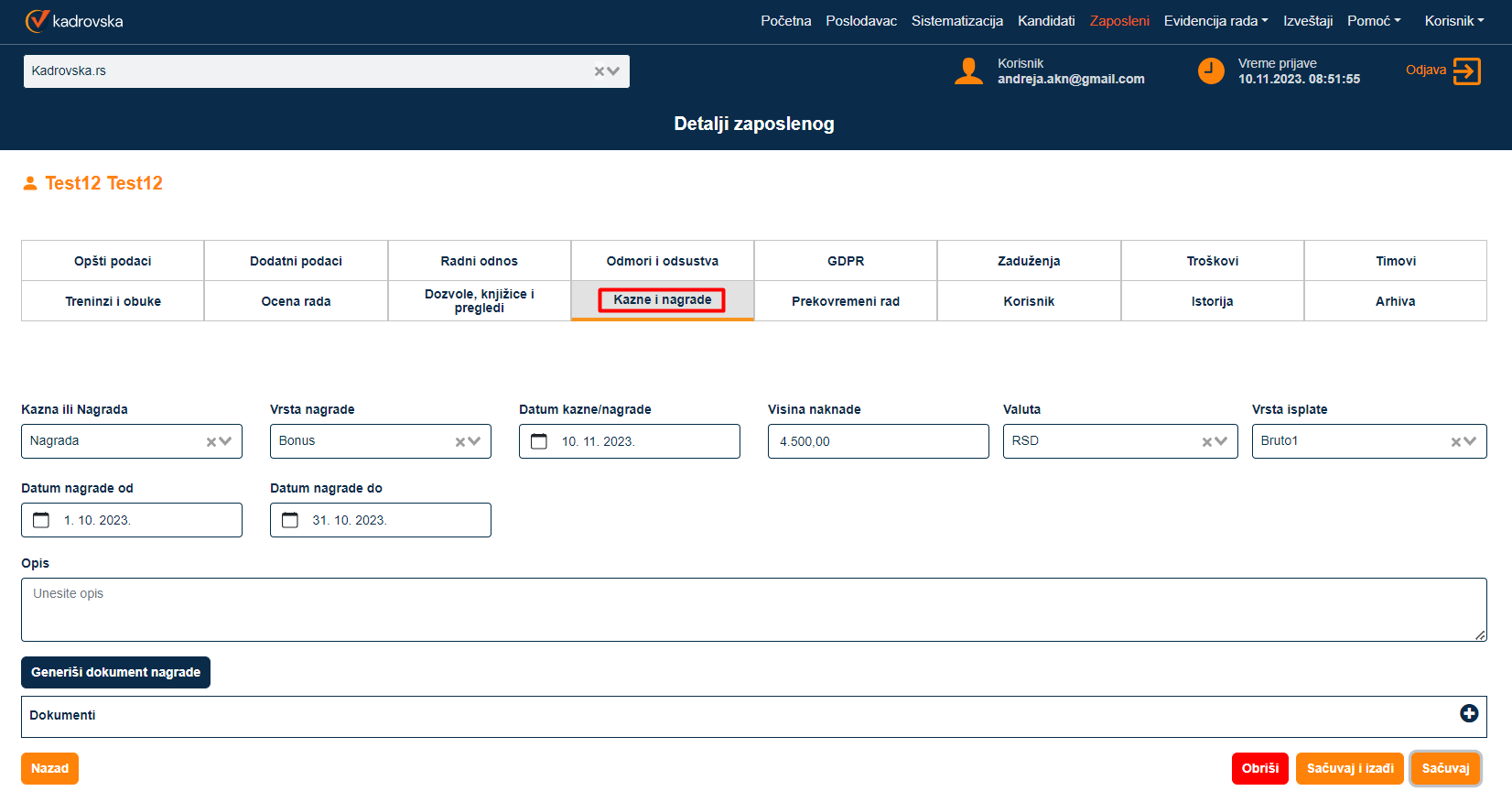Open the Evidencija rada menu
1512x802 pixels.
1215,21
